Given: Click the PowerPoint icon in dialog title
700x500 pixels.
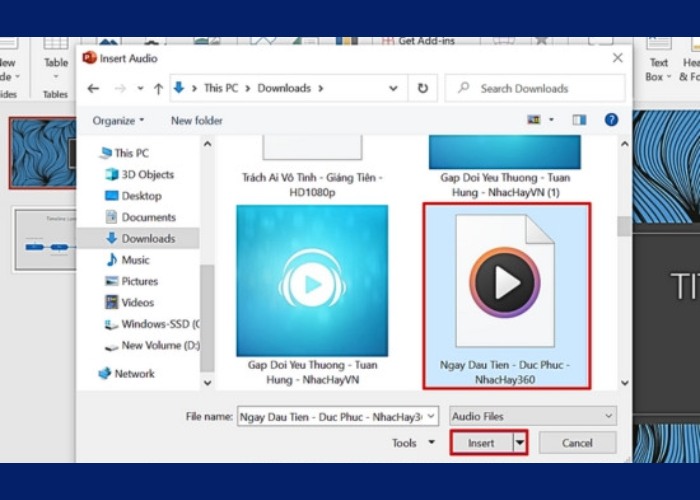Looking at the screenshot, I should [89, 58].
